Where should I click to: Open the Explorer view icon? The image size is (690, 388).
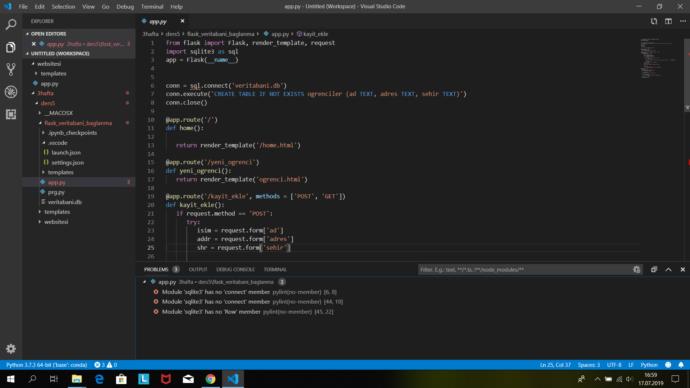tap(11, 47)
